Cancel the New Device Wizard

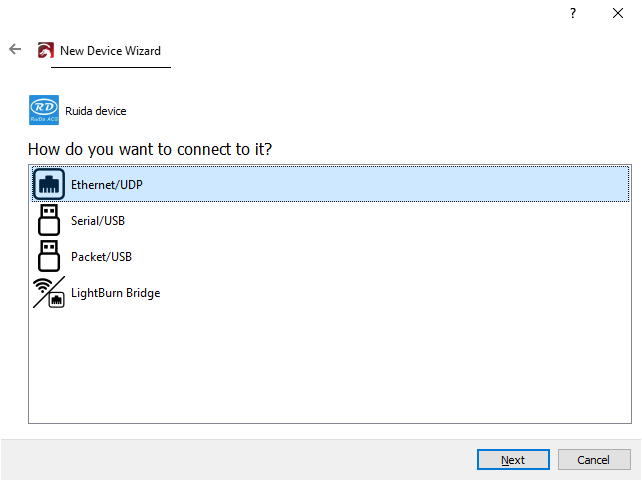pos(593,460)
